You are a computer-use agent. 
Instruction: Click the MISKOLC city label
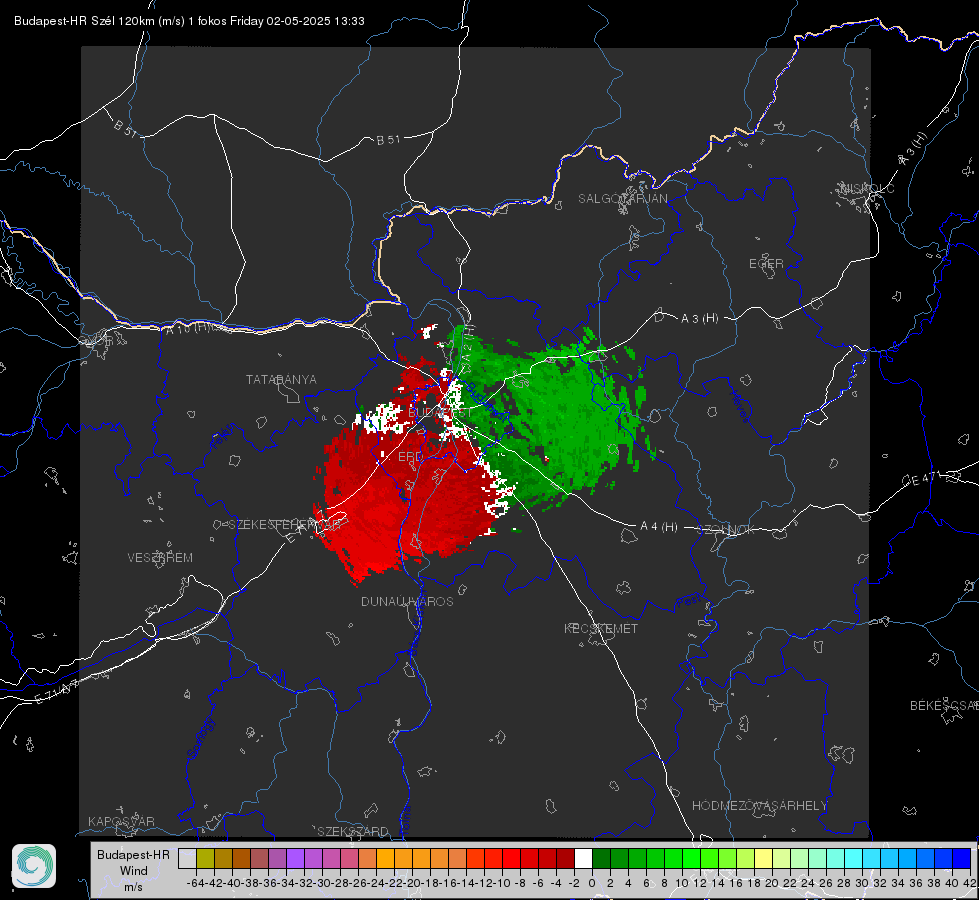pyautogui.click(x=867, y=189)
